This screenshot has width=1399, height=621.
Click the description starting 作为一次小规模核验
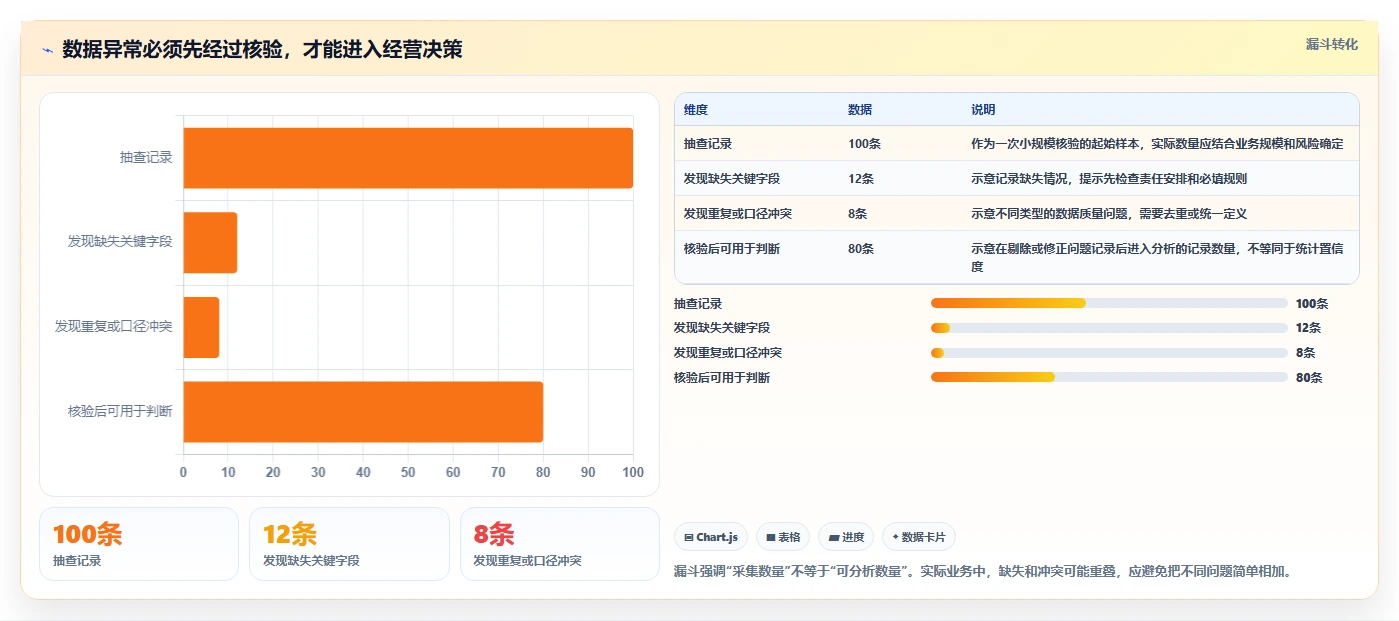click(1157, 144)
